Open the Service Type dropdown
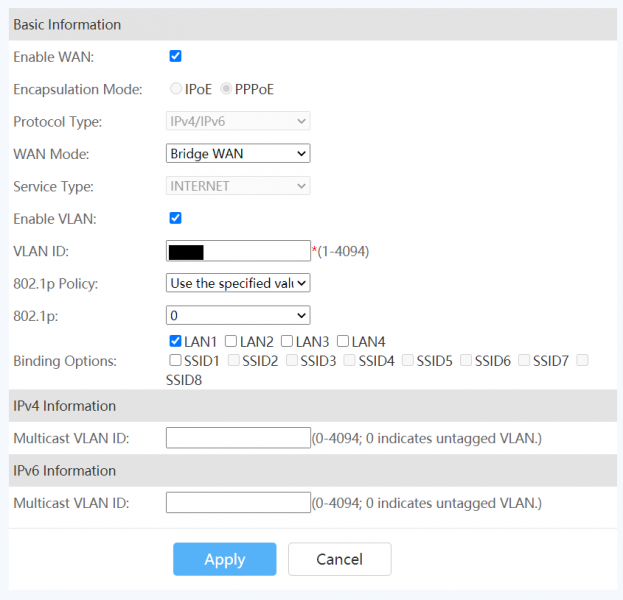Image resolution: width=623 pixels, height=600 pixels. coord(238,186)
